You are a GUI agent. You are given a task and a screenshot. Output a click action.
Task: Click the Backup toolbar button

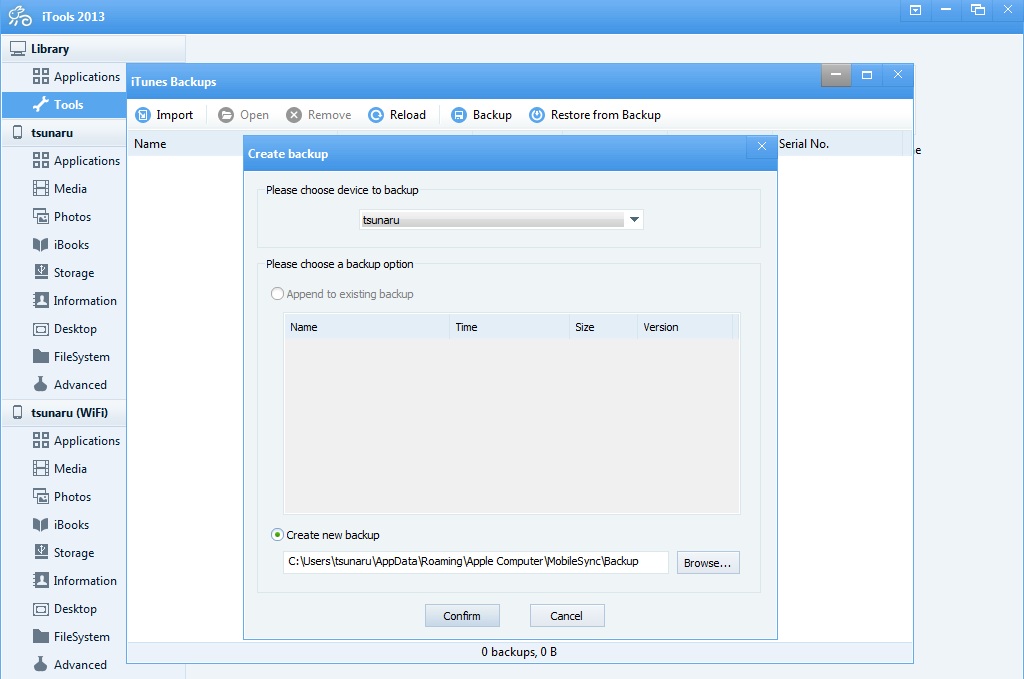click(482, 115)
